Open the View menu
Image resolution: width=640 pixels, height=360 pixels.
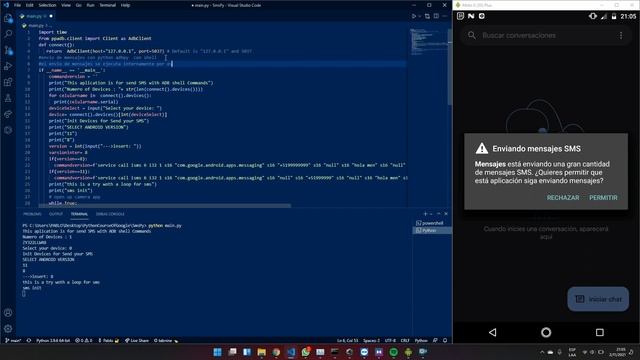coord(66,5)
